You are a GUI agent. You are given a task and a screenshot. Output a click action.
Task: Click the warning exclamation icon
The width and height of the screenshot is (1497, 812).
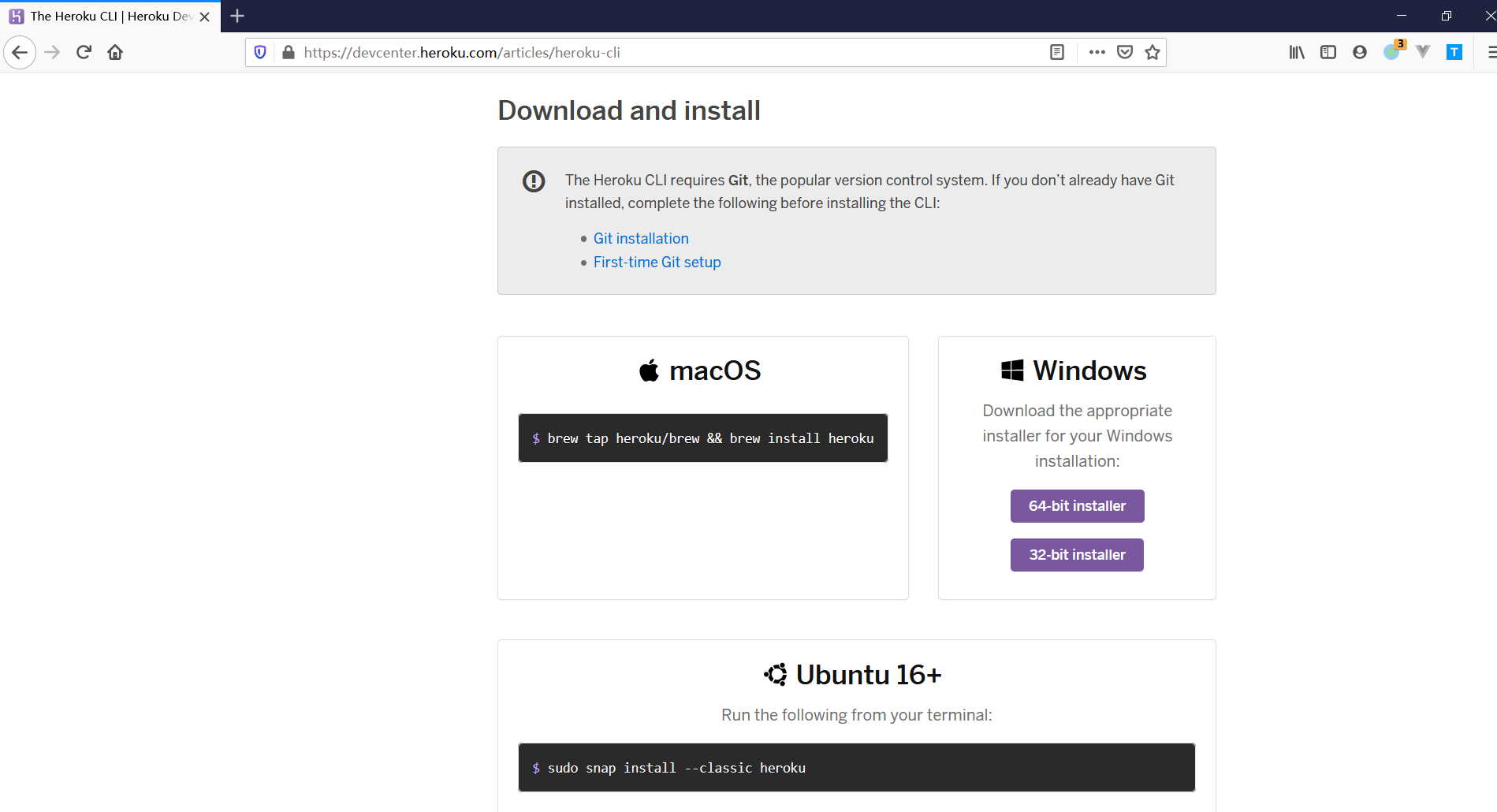pos(534,181)
